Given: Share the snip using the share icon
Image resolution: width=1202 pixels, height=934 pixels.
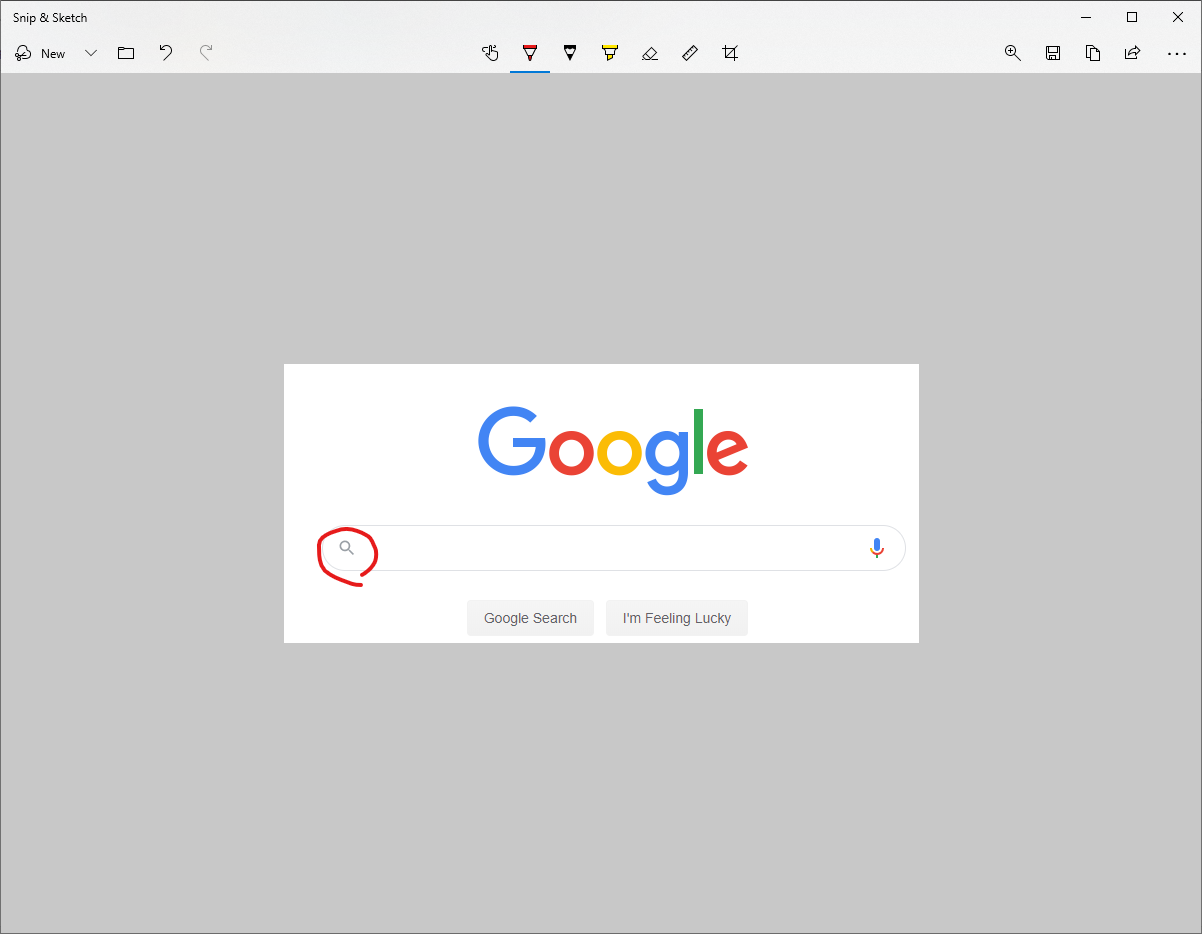Looking at the screenshot, I should click(1132, 53).
